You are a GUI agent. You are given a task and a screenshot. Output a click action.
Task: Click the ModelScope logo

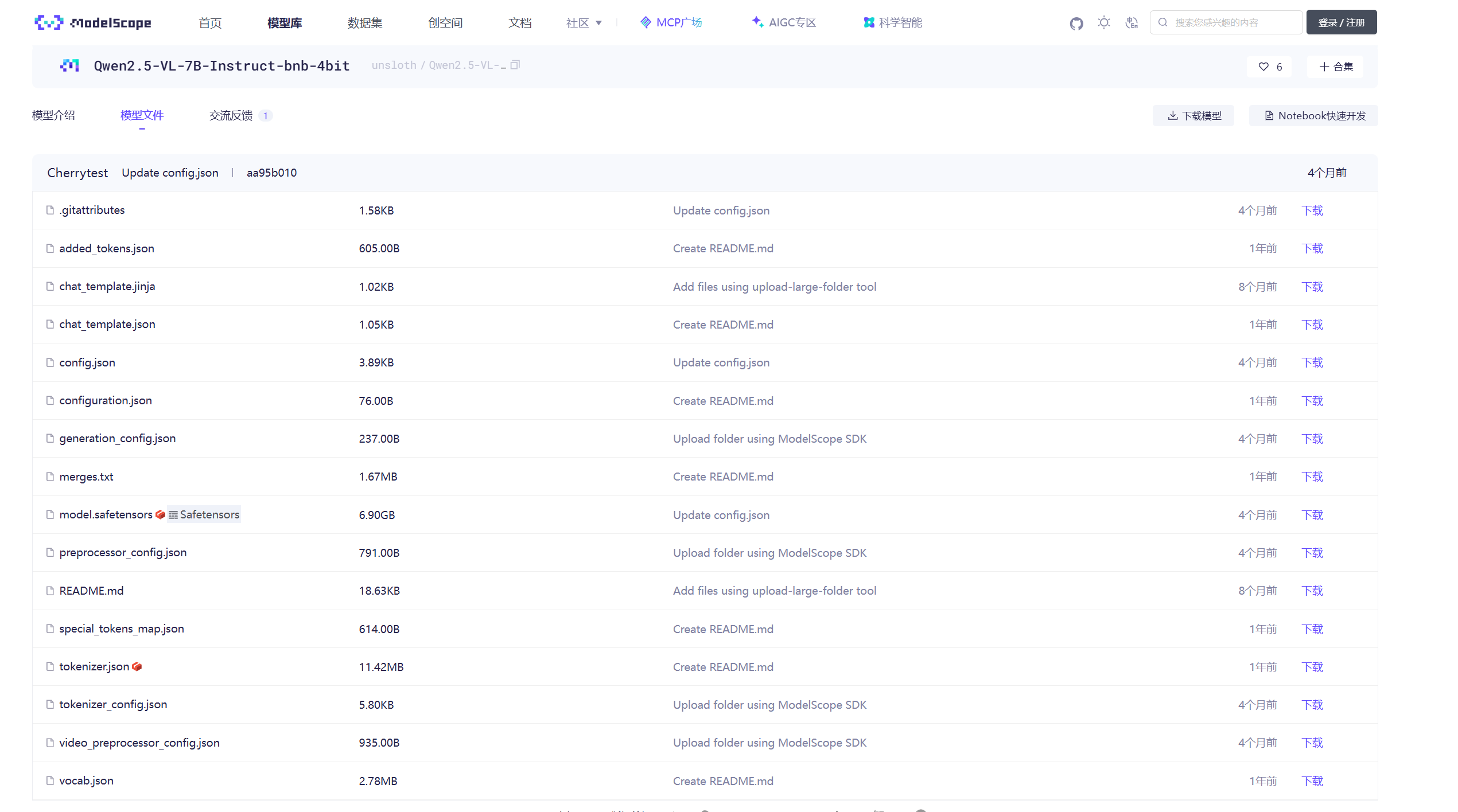(93, 23)
